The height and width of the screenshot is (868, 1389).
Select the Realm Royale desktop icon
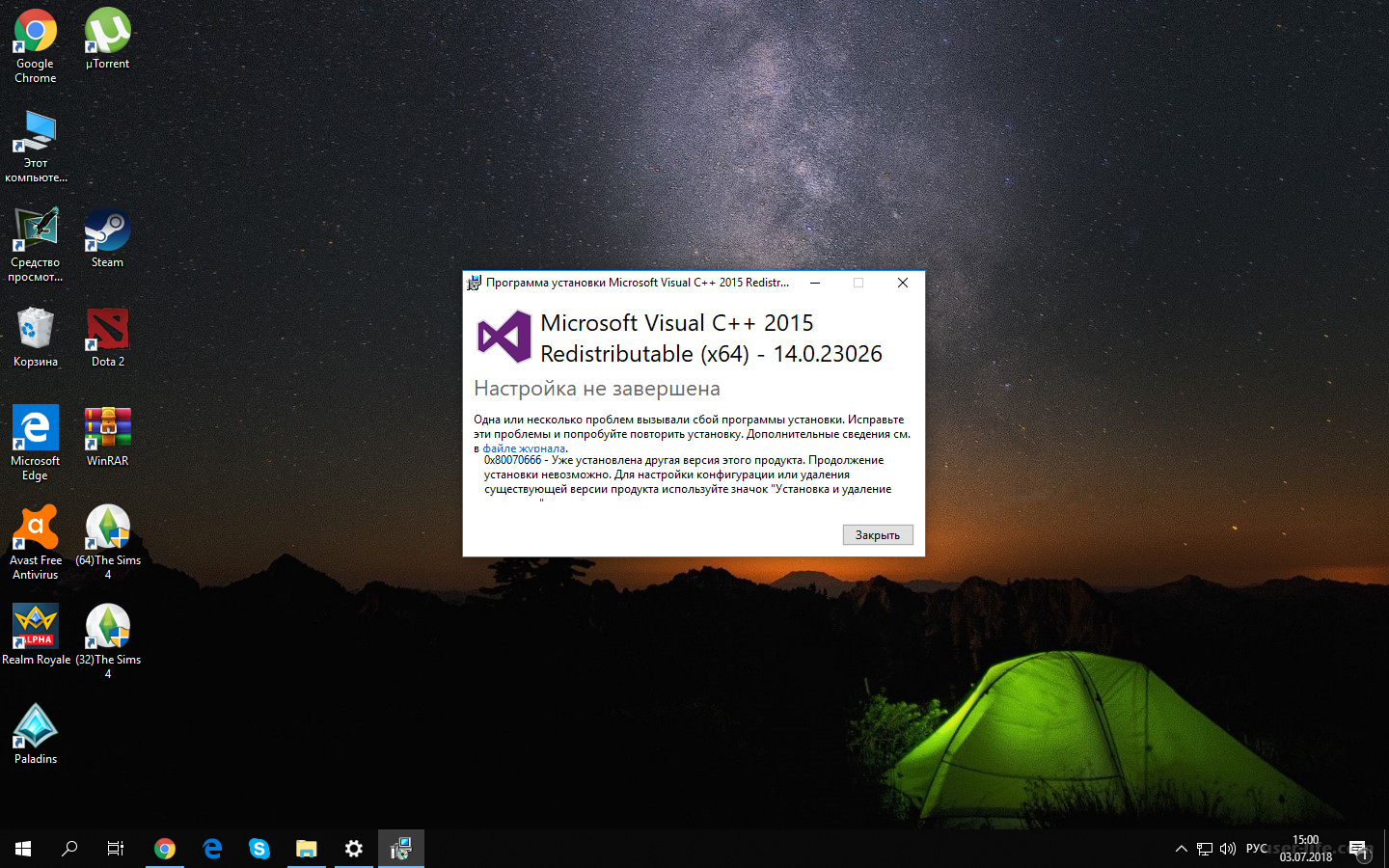pyautogui.click(x=36, y=635)
